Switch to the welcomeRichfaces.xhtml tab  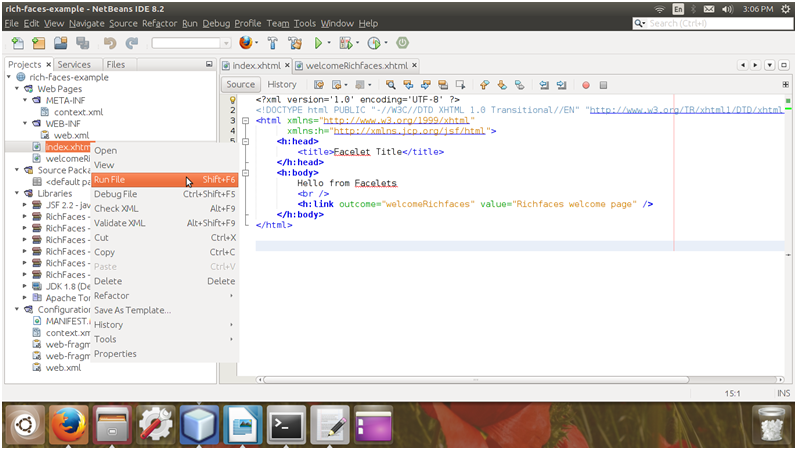[x=356, y=66]
